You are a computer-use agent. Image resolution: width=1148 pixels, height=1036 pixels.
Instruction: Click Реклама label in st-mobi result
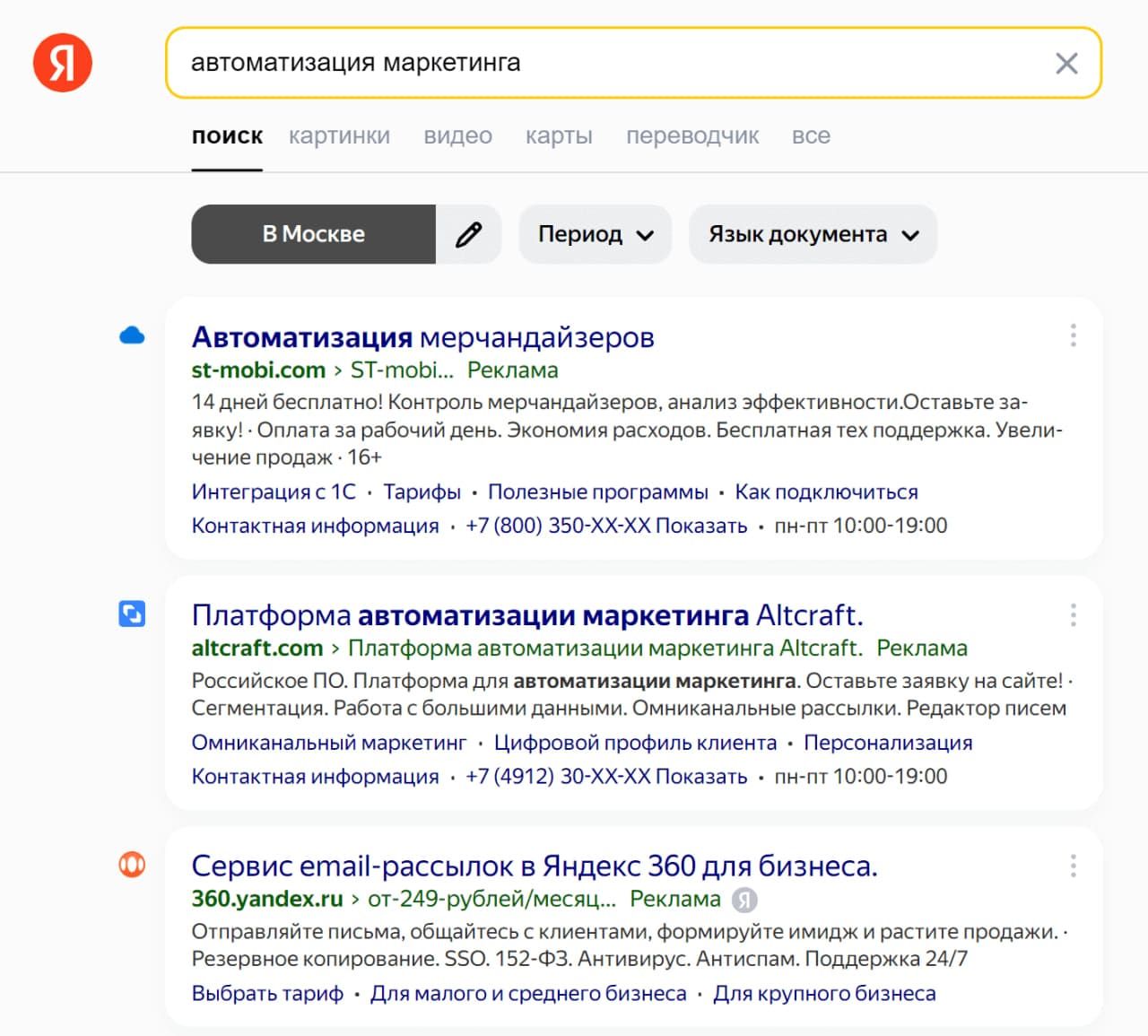pyautogui.click(x=513, y=370)
